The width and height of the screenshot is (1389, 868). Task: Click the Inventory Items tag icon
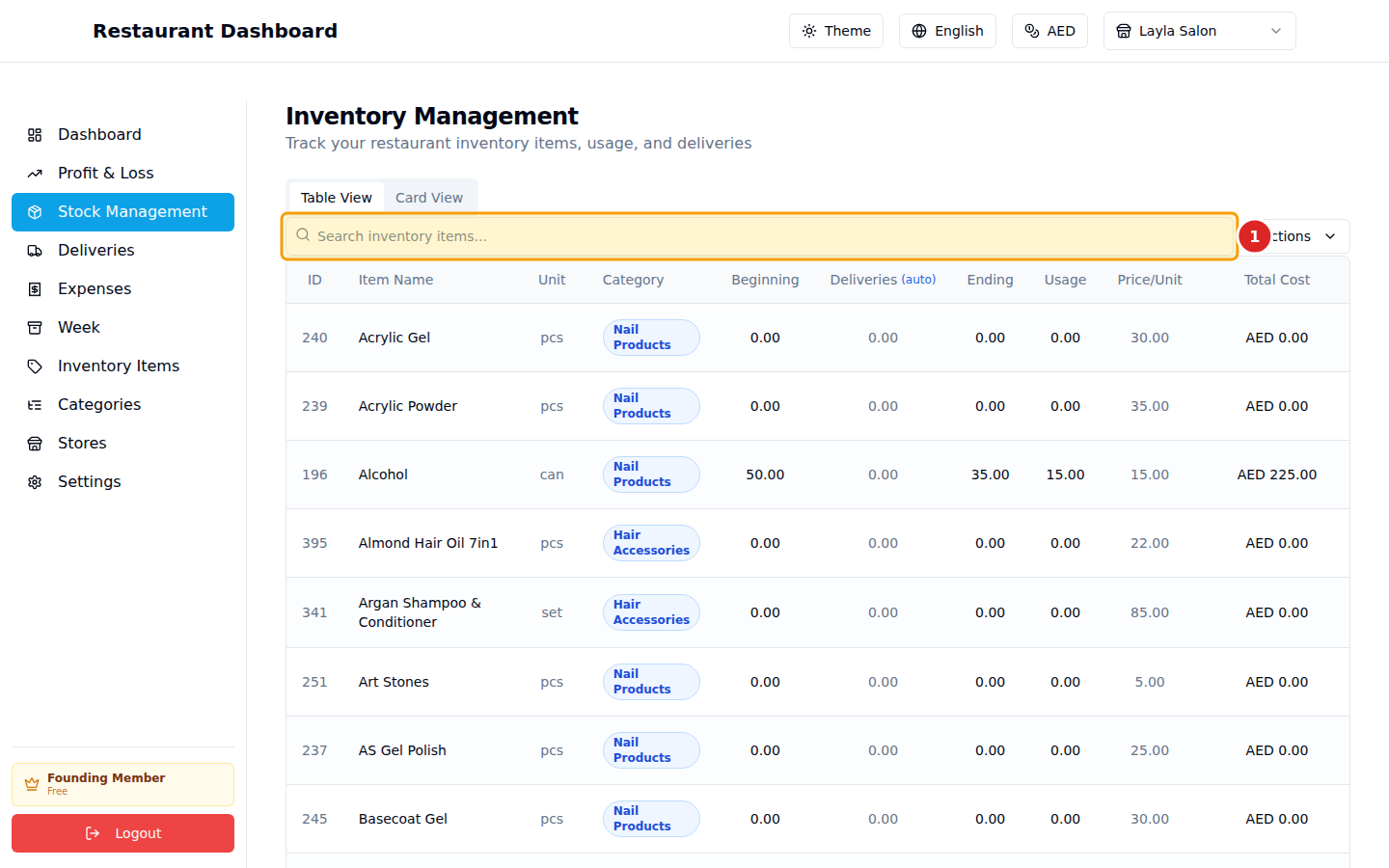35,366
